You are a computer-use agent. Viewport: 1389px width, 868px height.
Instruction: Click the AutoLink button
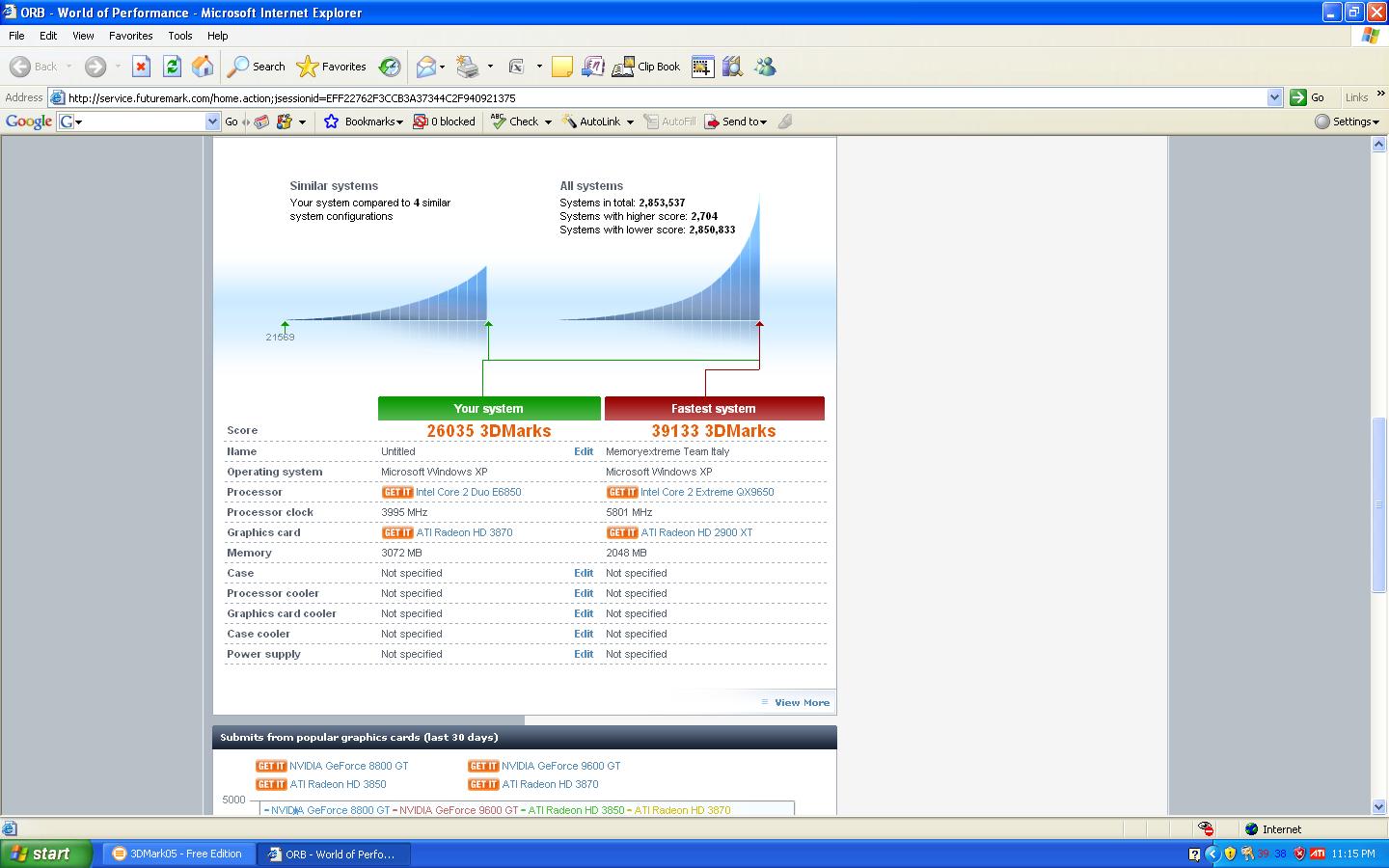click(591, 122)
